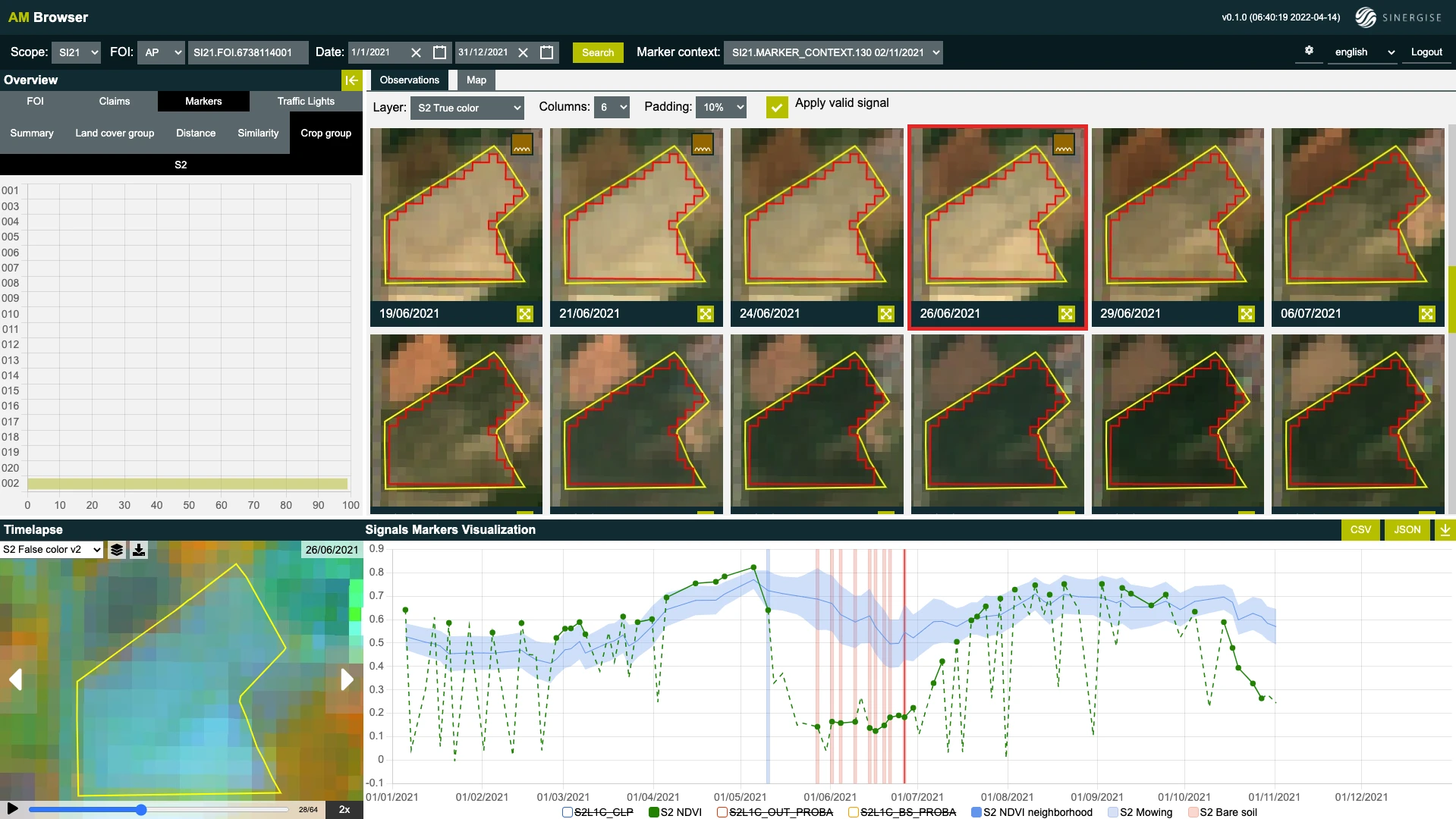The image size is (1456, 819).
Task: Click the layers icon in Timelapse panel
Action: [117, 550]
